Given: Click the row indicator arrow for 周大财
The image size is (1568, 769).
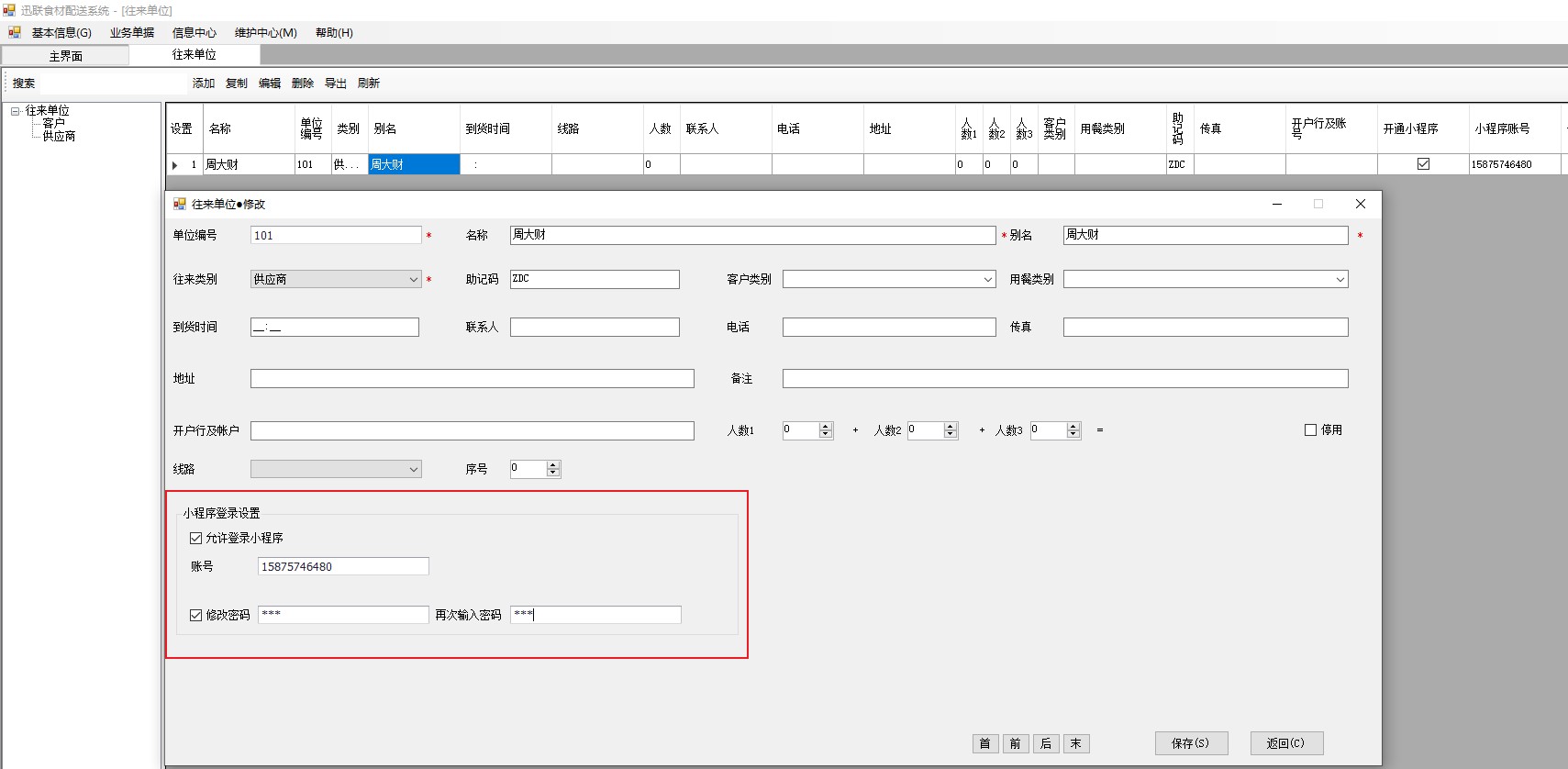Looking at the screenshot, I should point(175,165).
